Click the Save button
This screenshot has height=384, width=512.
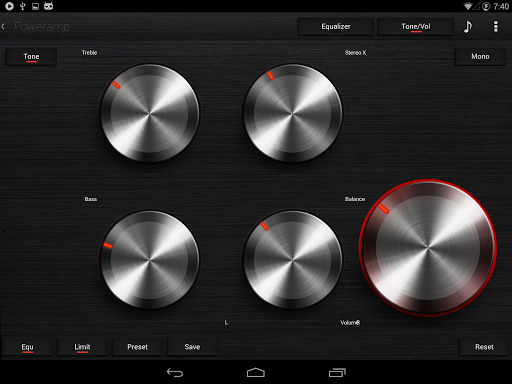pos(192,347)
